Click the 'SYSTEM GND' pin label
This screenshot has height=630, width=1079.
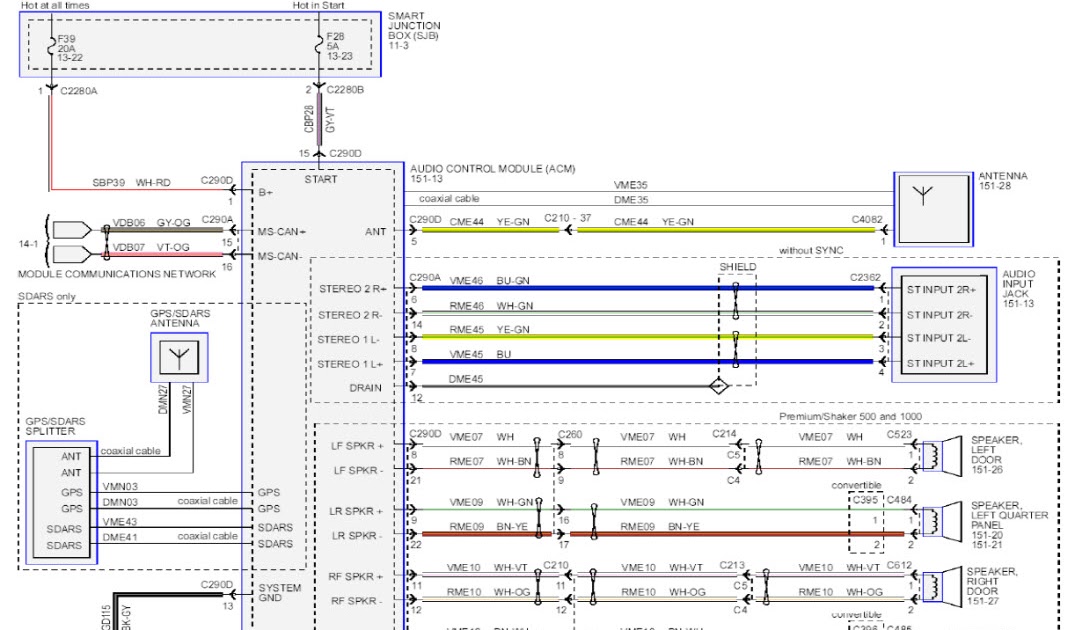coord(279,593)
